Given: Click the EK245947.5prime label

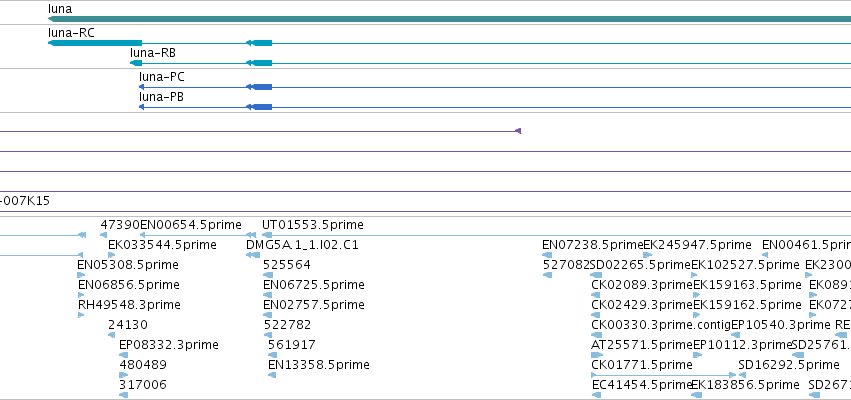Looking at the screenshot, I should pos(697,245).
